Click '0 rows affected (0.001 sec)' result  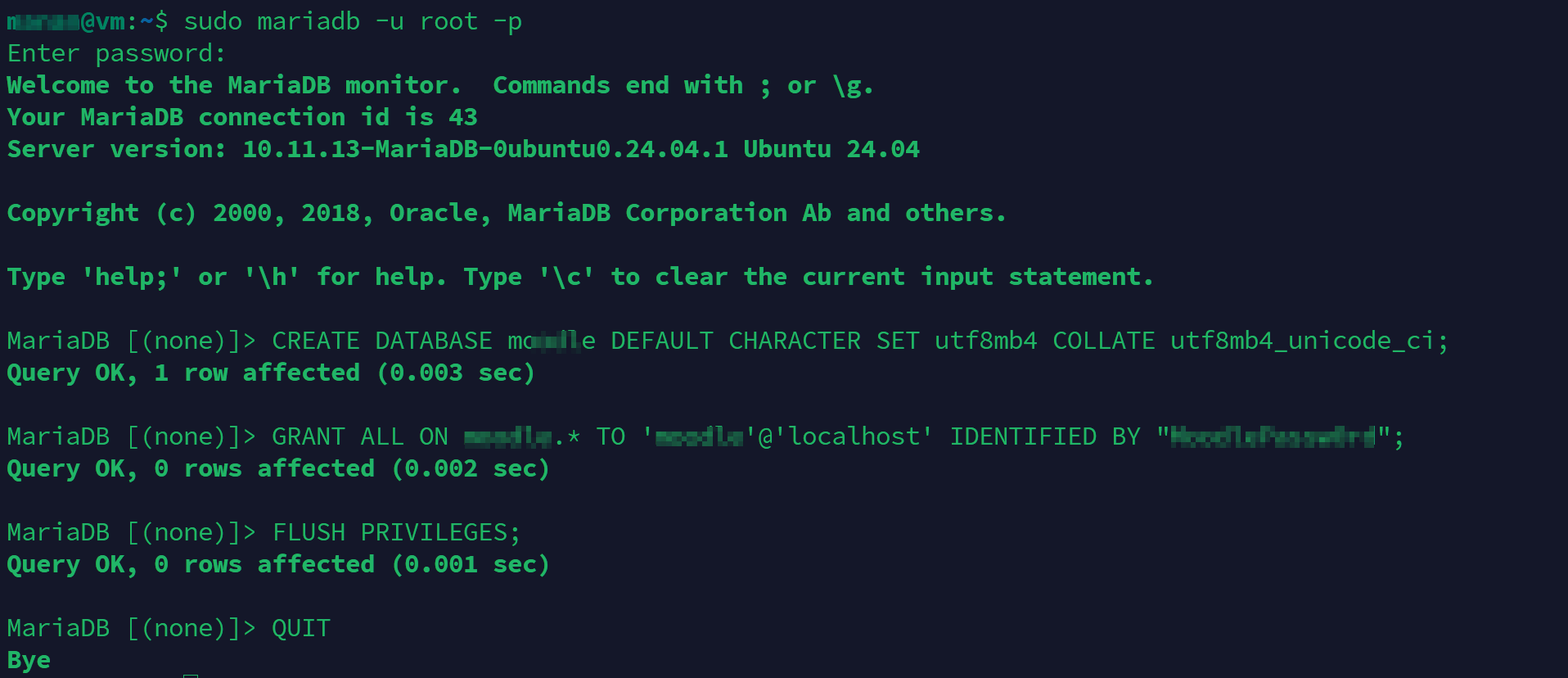pos(351,564)
